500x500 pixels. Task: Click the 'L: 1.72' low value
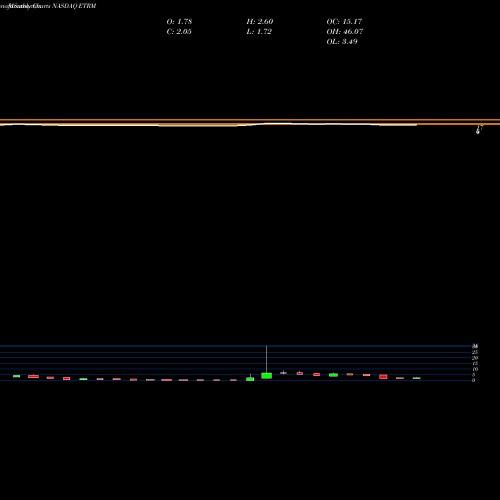point(259,32)
